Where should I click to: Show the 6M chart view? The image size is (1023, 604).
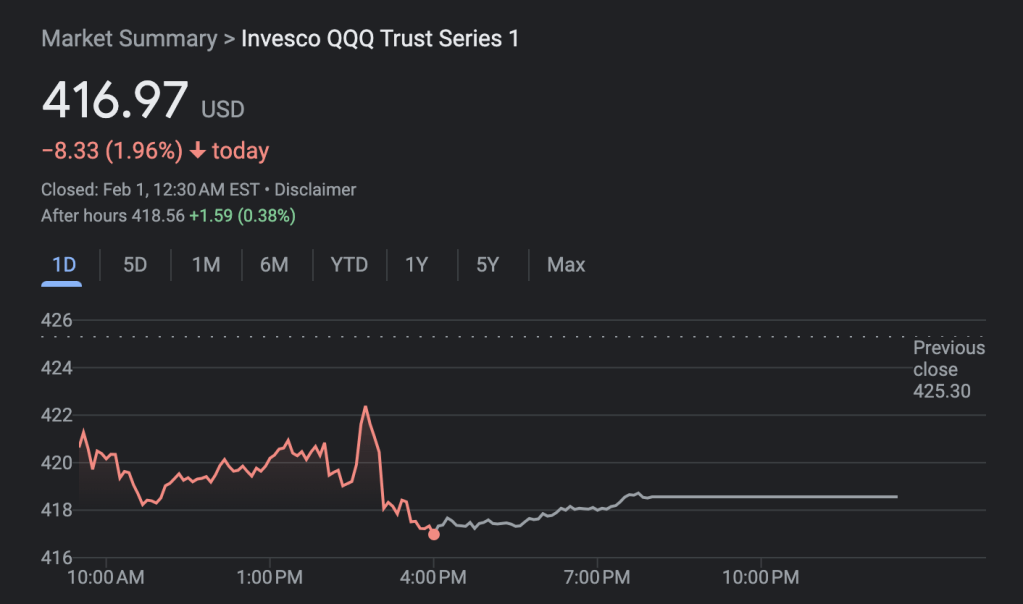[274, 265]
